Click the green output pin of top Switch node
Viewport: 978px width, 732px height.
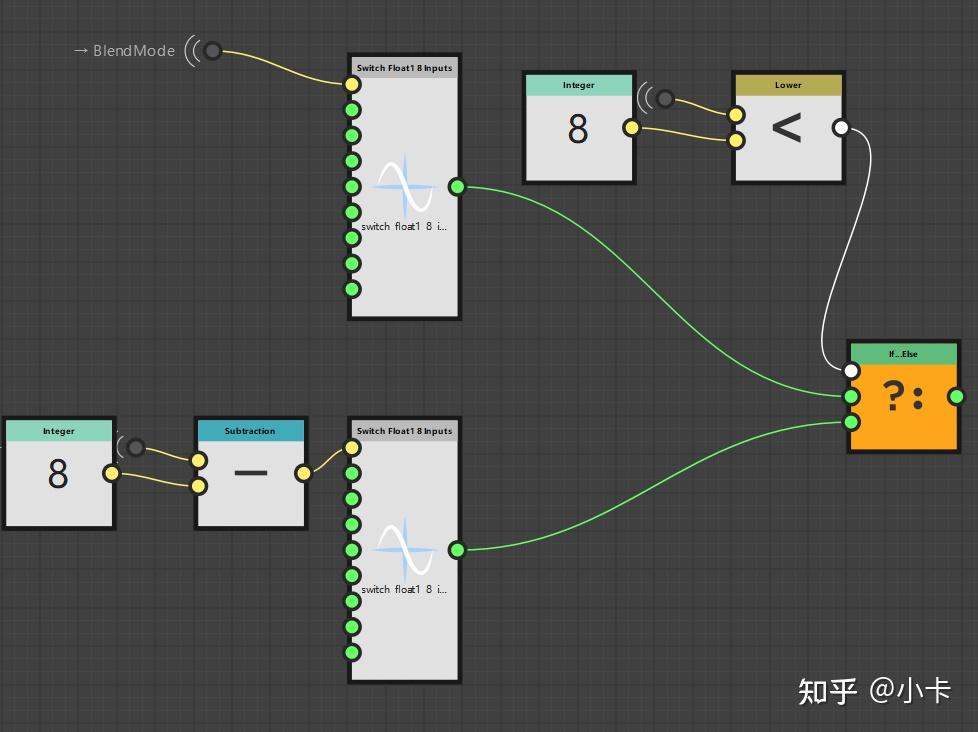click(x=457, y=186)
